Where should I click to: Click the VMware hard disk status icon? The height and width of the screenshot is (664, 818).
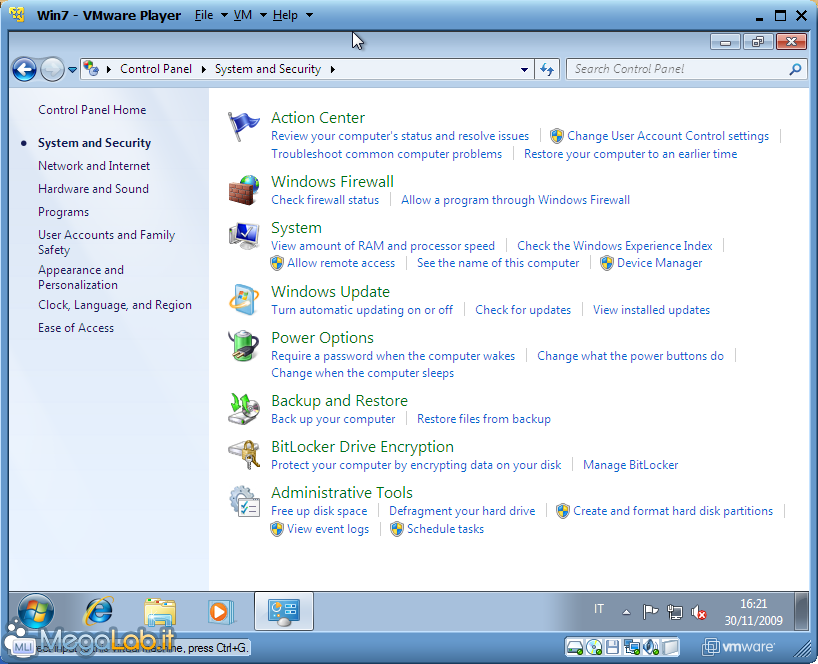click(x=575, y=648)
